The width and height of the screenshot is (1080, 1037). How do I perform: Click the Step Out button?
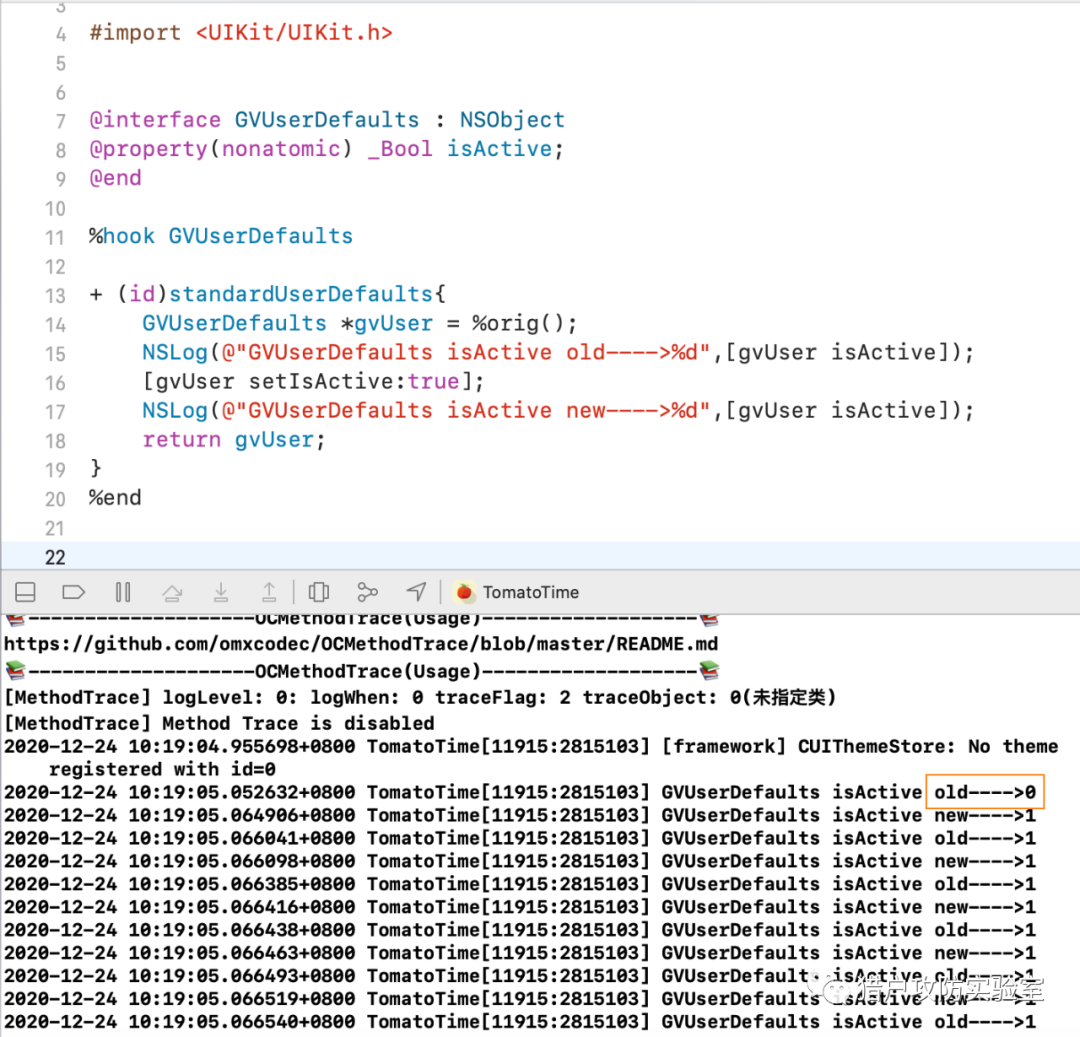pos(270,592)
